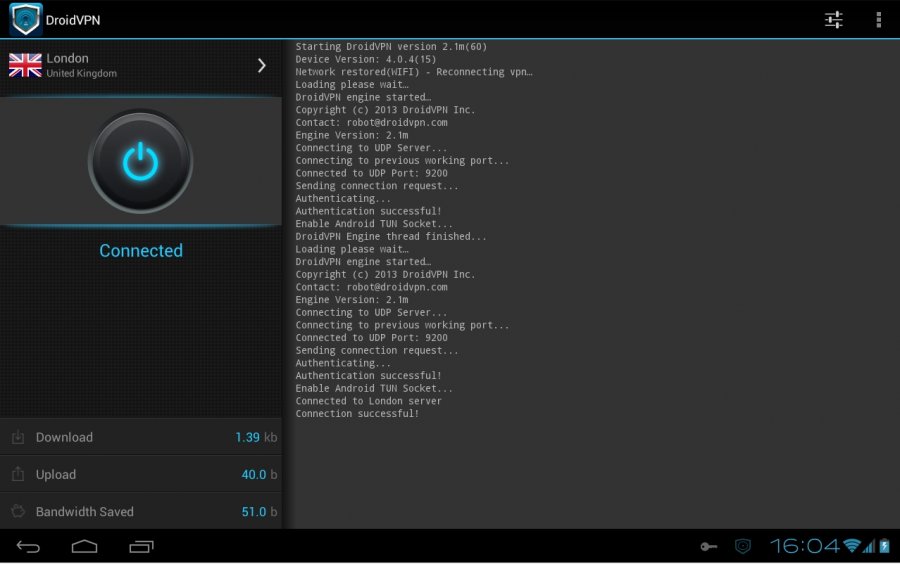Screen dimensions: 900x564
Task: Tap the Android back button
Action: coord(28,547)
